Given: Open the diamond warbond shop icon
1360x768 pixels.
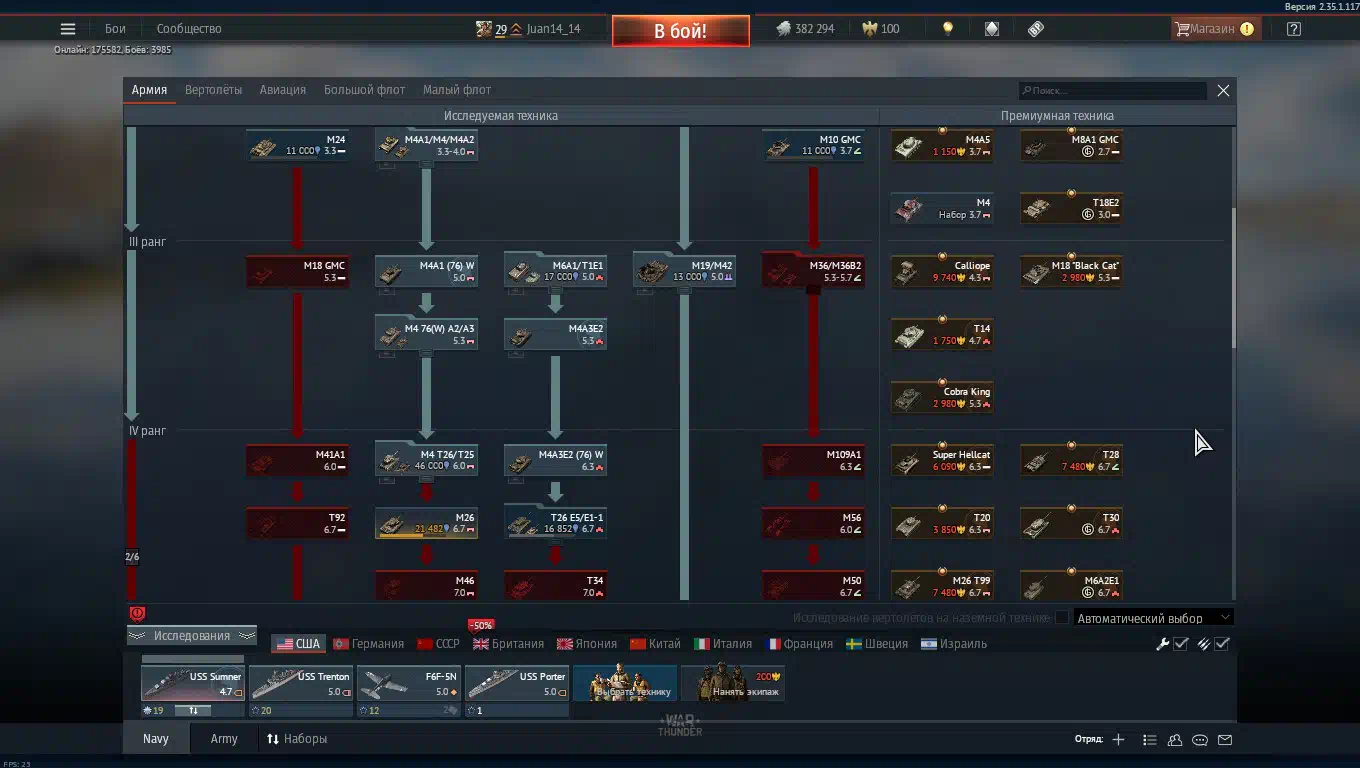Looking at the screenshot, I should (x=992, y=29).
